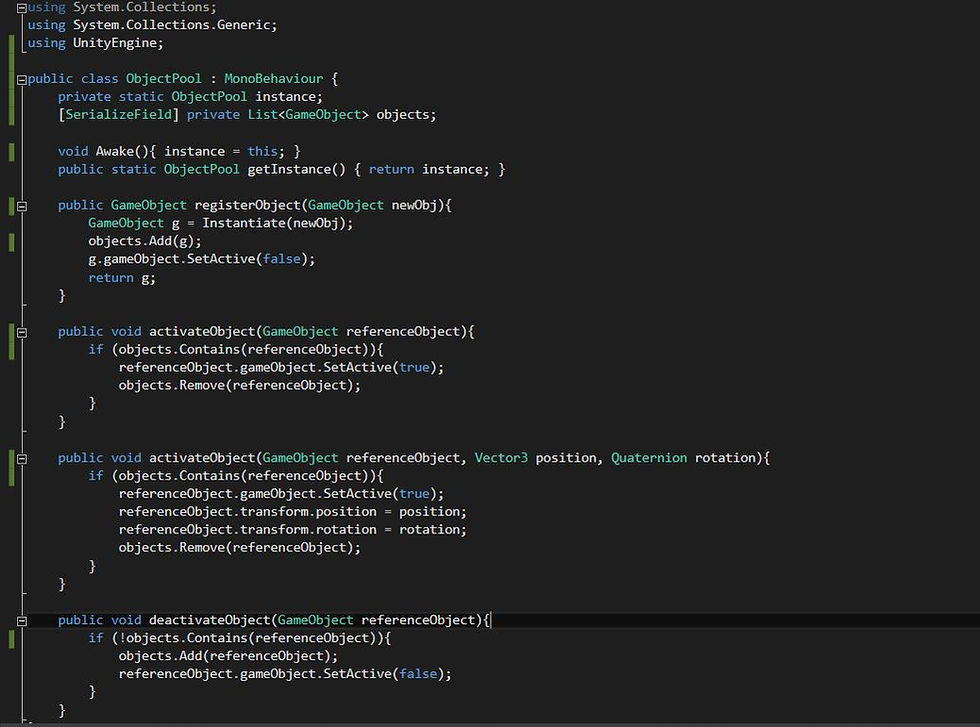Viewport: 980px width, 727px height.
Task: Collapse the single-parameter activateObject method
Action: click(22, 333)
